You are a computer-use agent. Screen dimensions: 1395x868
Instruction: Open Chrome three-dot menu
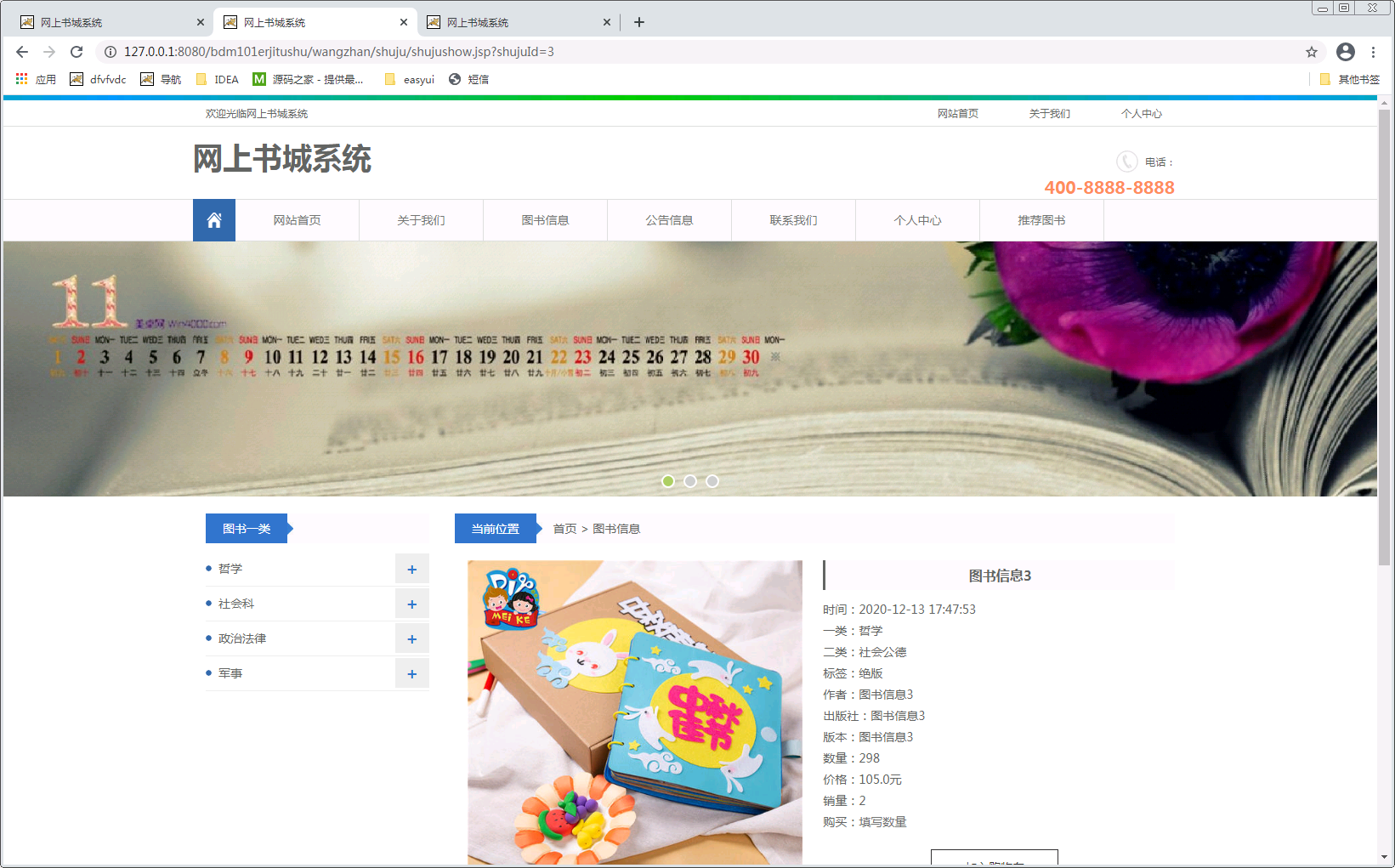(x=1373, y=52)
